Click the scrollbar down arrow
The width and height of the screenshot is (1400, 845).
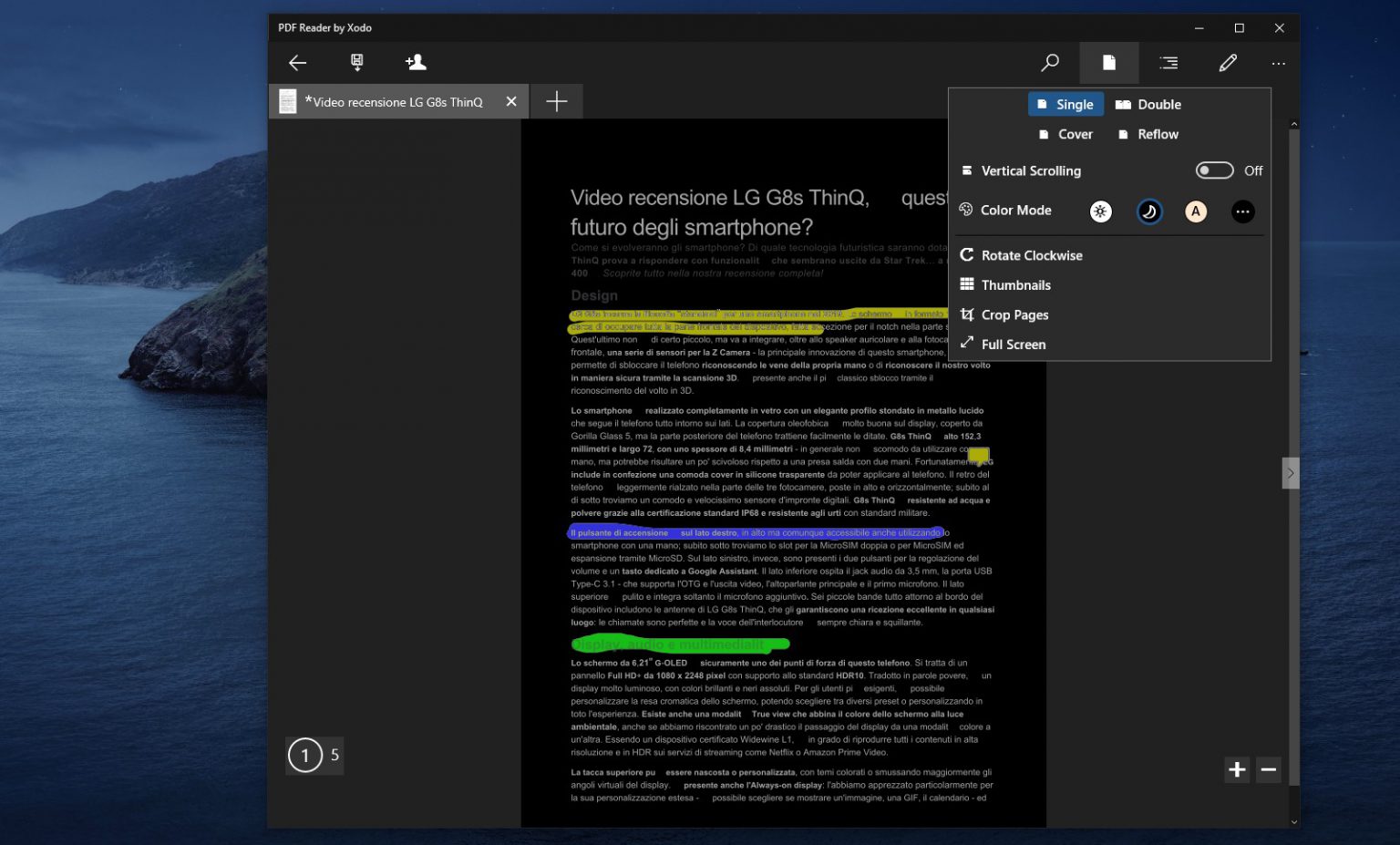(x=1293, y=821)
